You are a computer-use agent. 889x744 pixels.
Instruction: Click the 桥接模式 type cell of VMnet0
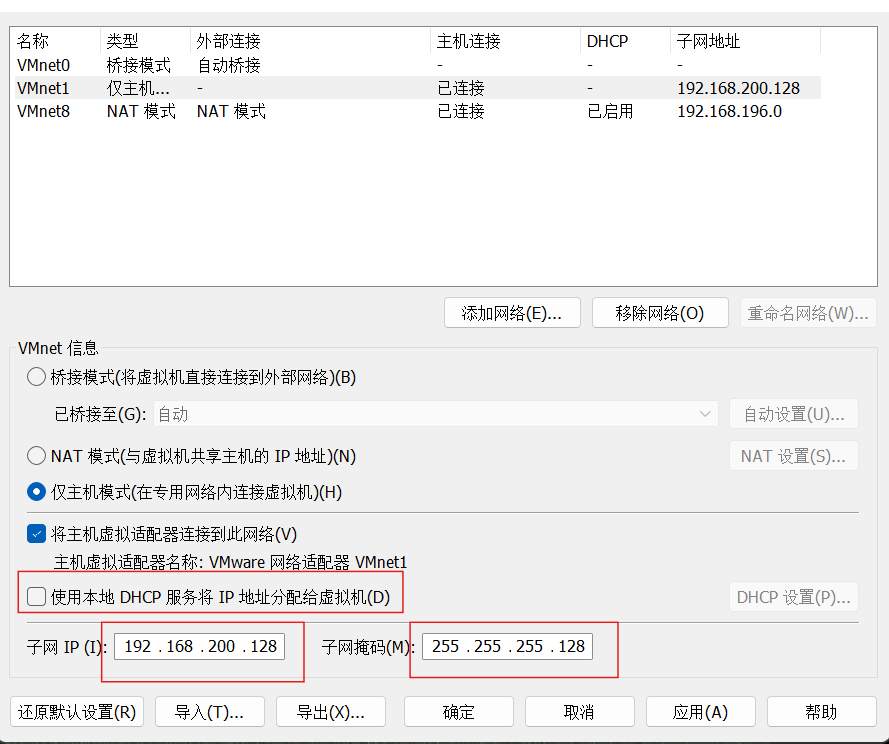(x=139, y=65)
